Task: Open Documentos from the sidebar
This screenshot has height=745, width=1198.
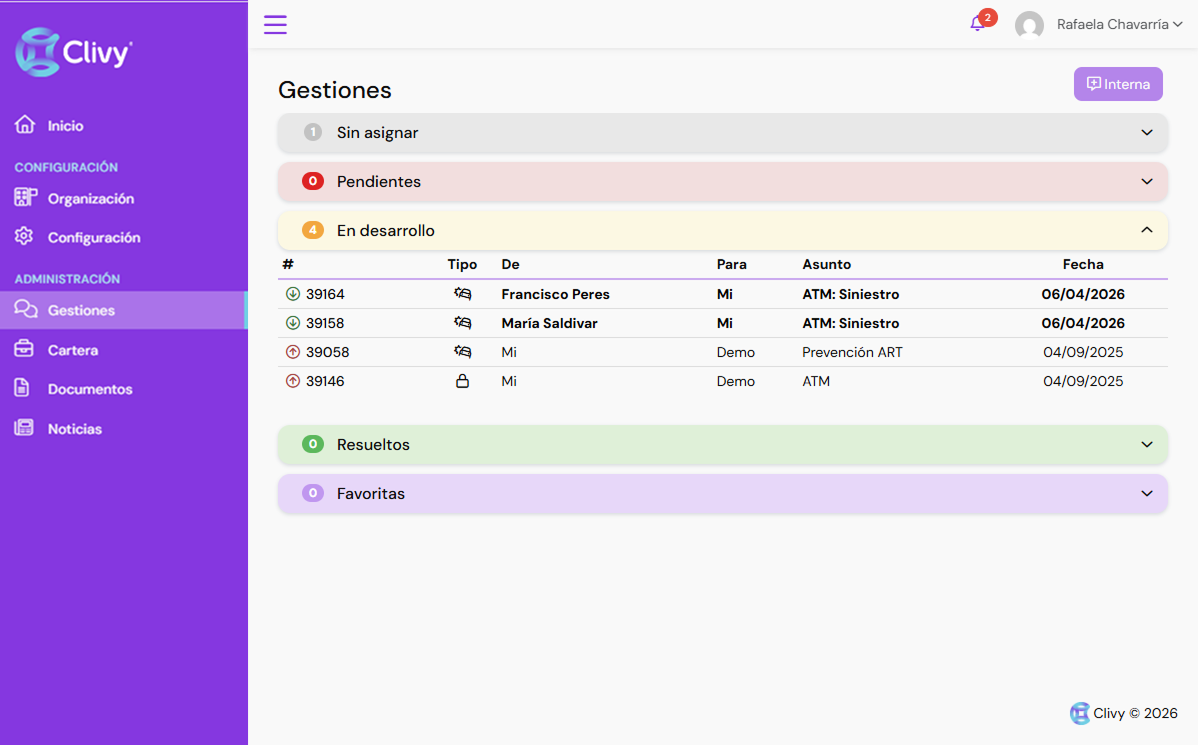Action: [x=89, y=389]
